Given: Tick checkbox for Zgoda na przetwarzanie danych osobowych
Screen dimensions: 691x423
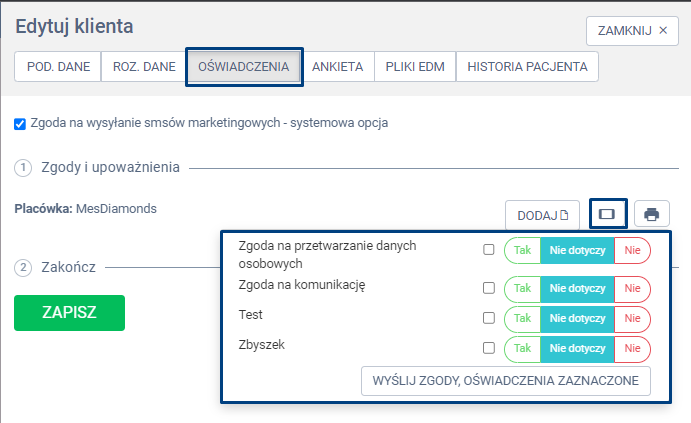Looking at the screenshot, I should (x=489, y=250).
